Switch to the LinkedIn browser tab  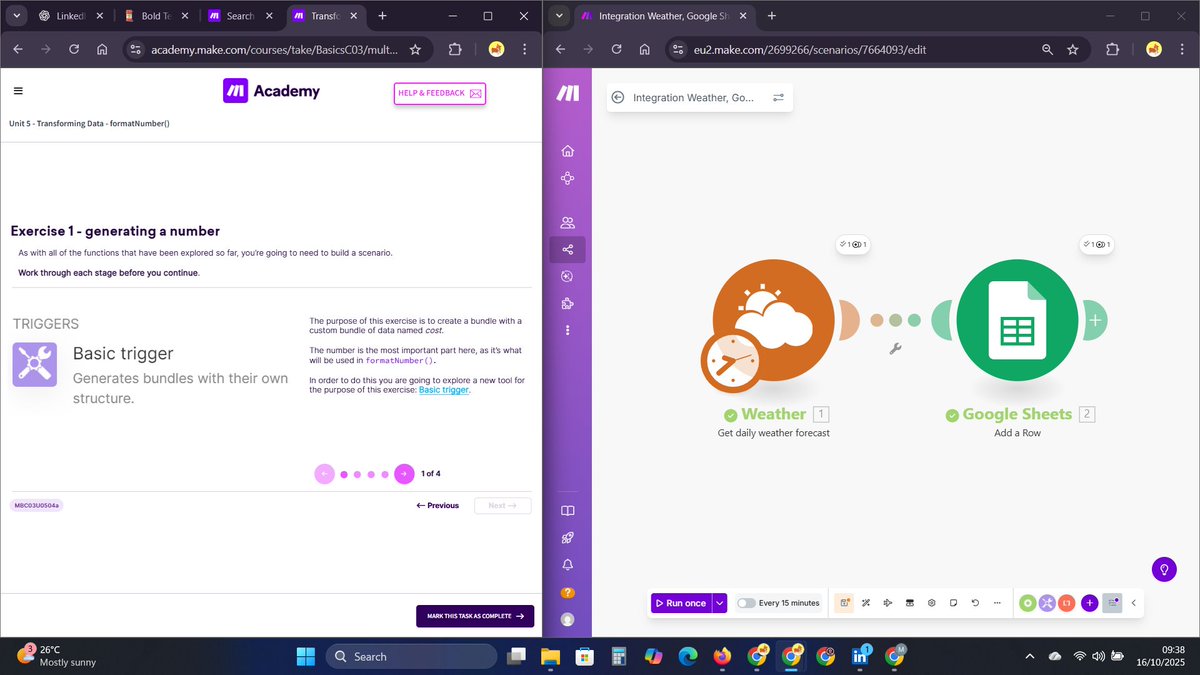[x=70, y=16]
